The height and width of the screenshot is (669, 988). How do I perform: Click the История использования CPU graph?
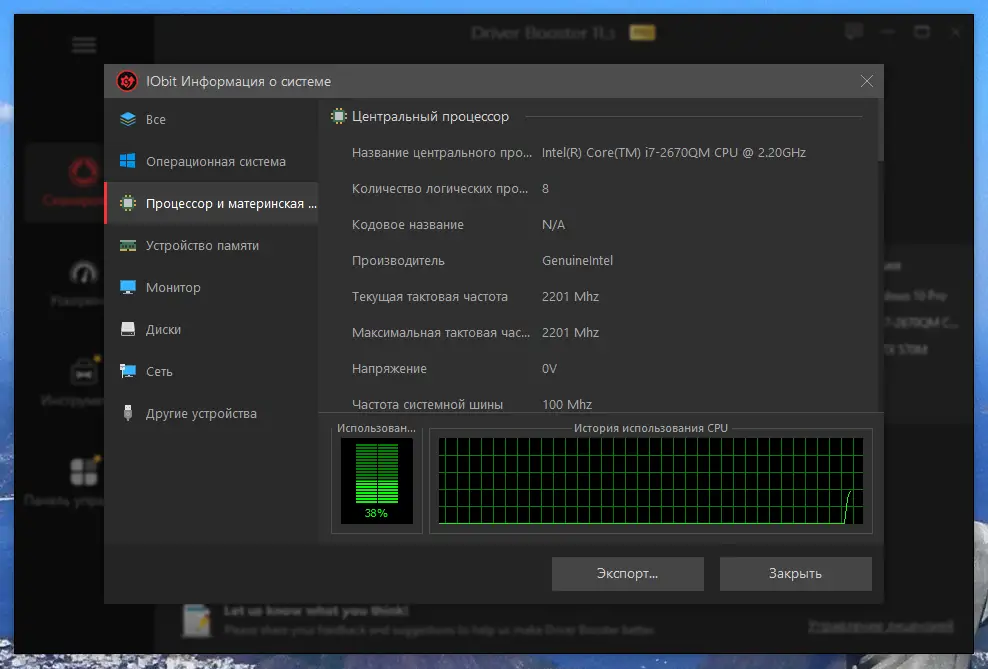tap(651, 481)
